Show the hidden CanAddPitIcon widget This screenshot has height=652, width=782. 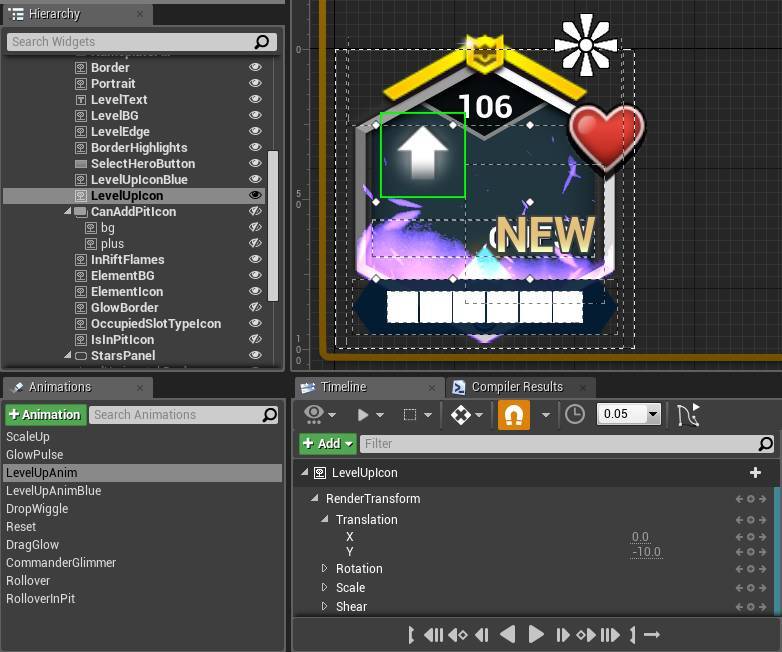pyautogui.click(x=255, y=211)
